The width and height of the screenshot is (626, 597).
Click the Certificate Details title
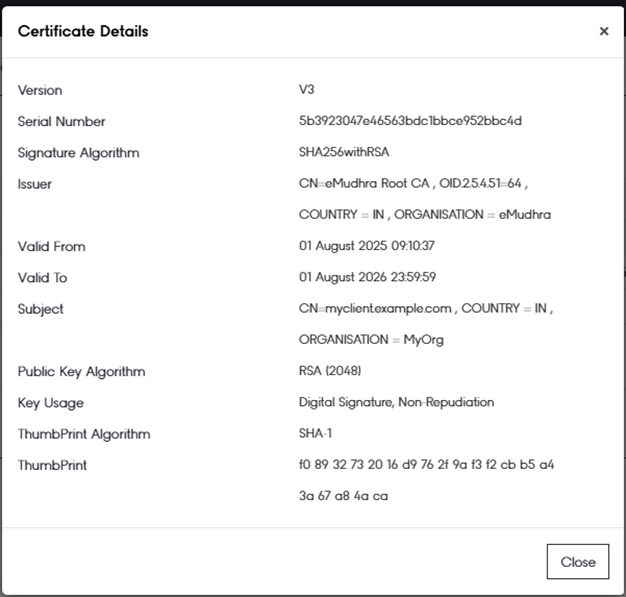pos(83,32)
